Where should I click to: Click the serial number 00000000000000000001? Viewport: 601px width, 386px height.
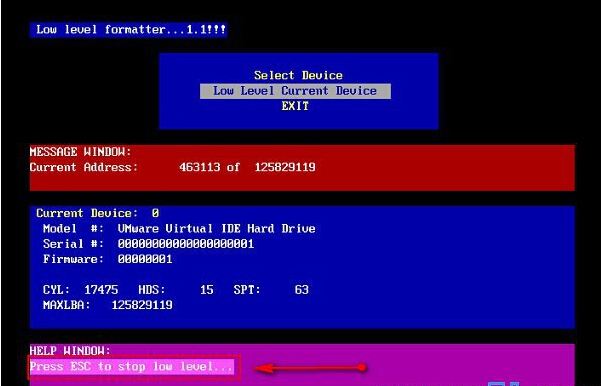click(186, 244)
